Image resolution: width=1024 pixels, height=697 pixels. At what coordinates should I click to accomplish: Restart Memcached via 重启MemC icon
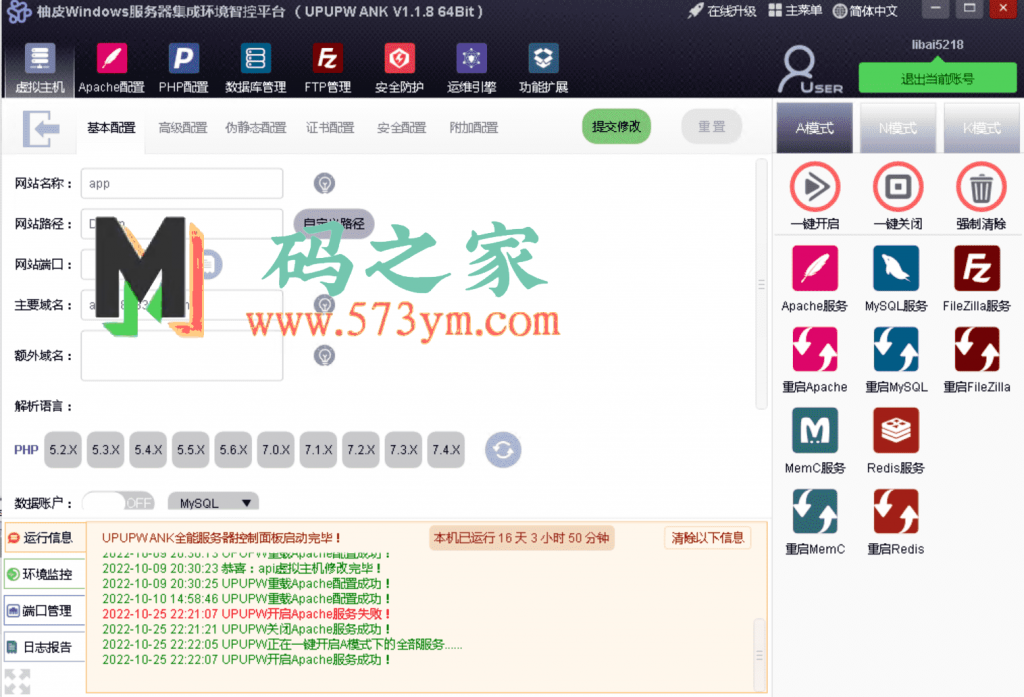(814, 511)
